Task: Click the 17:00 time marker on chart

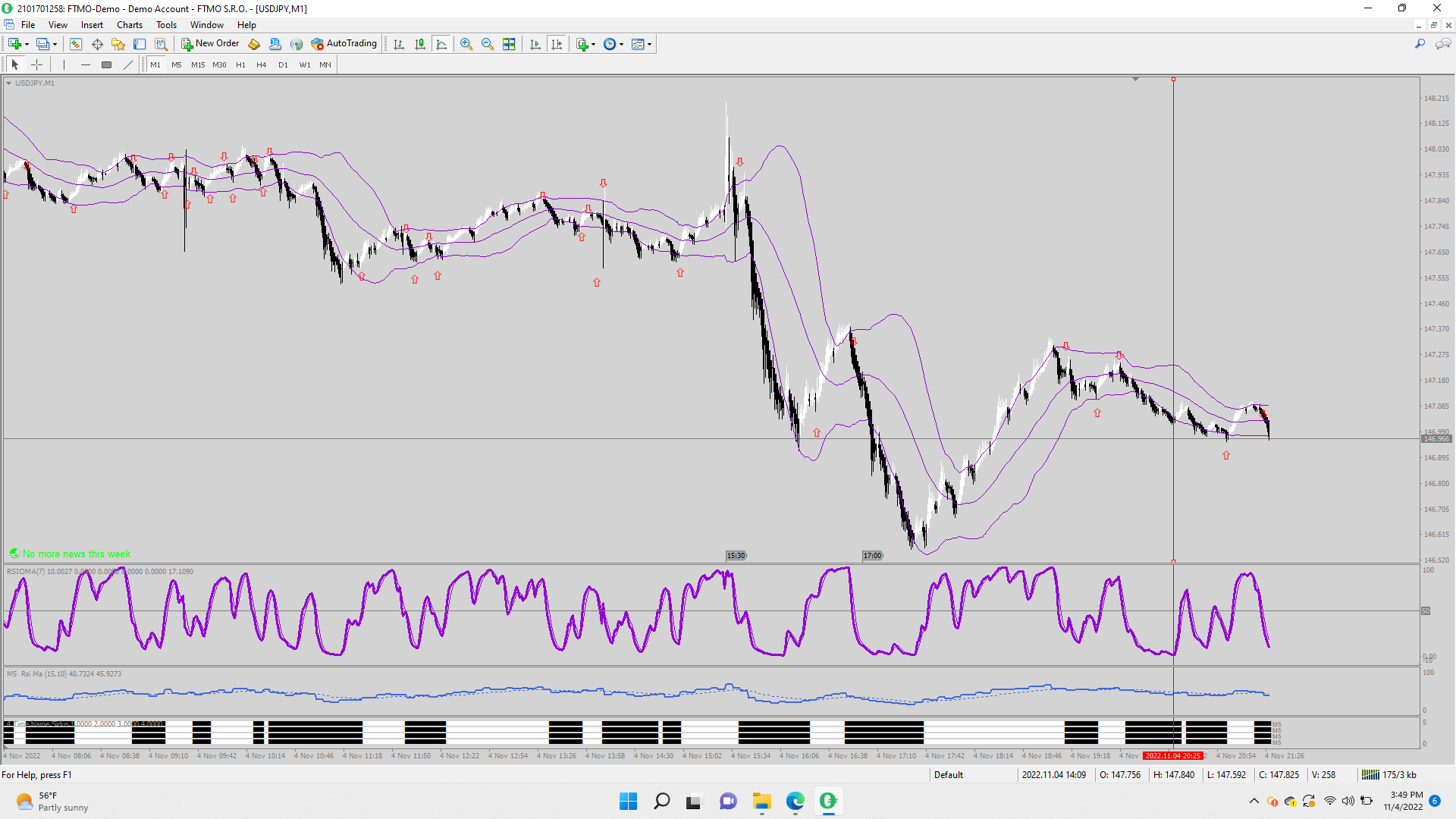Action: [x=872, y=556]
